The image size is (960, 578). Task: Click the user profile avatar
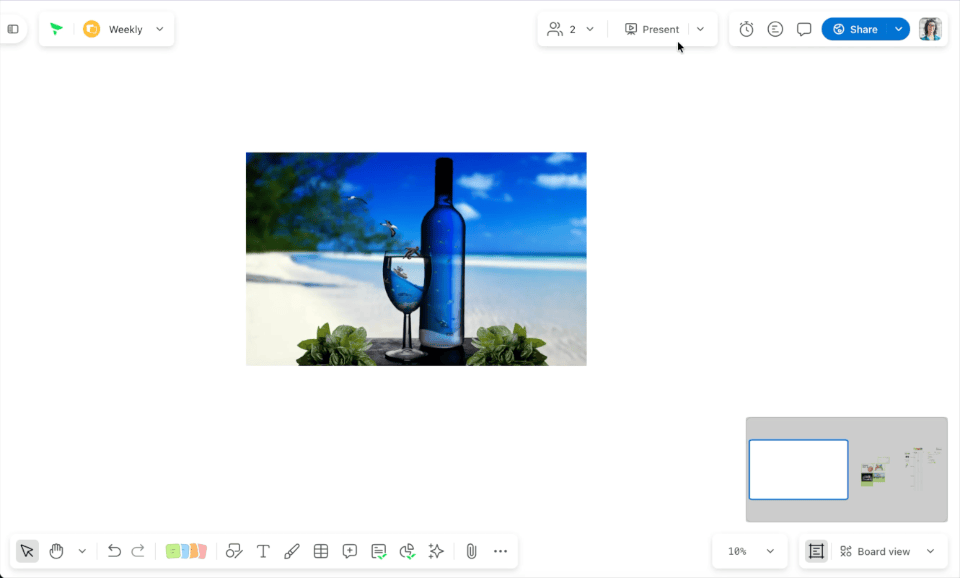point(930,29)
